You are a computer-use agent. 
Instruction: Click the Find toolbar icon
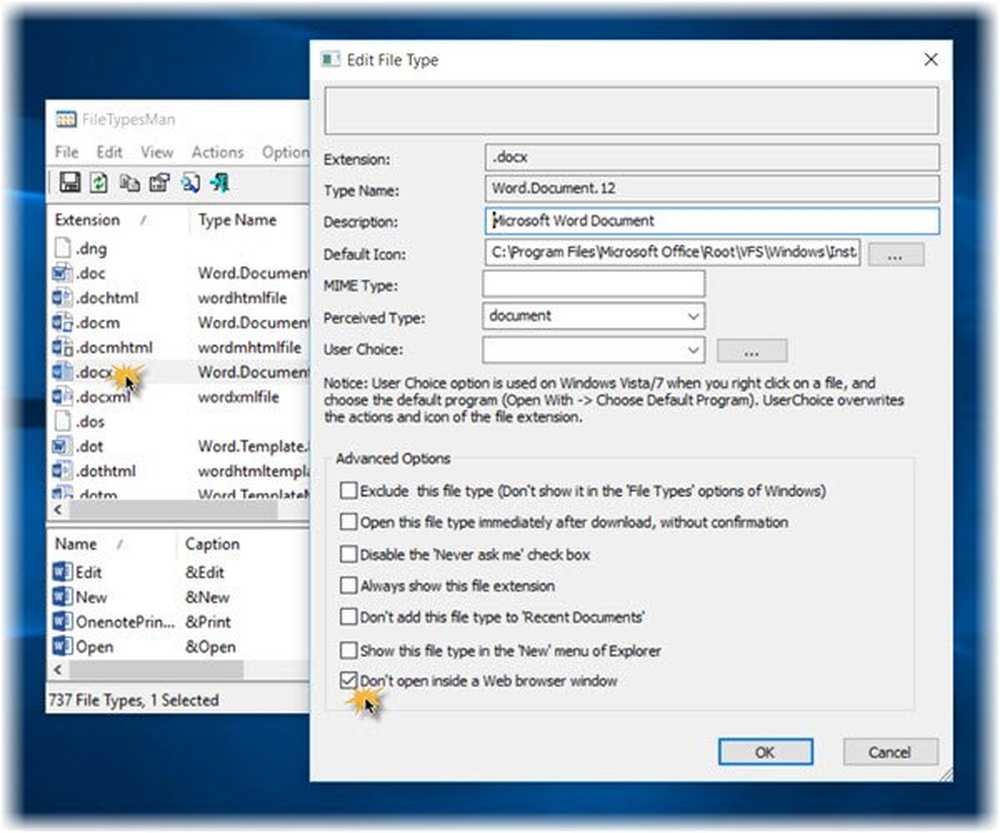[190, 183]
